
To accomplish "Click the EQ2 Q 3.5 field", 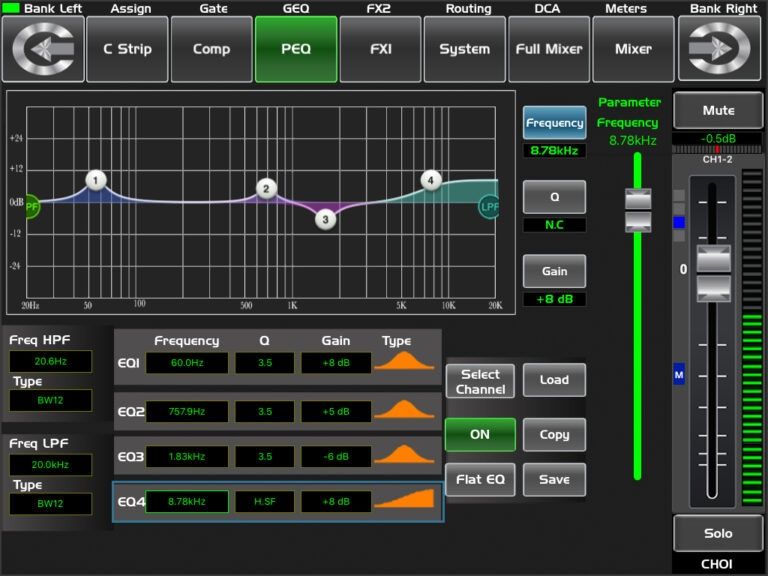I will (x=265, y=411).
